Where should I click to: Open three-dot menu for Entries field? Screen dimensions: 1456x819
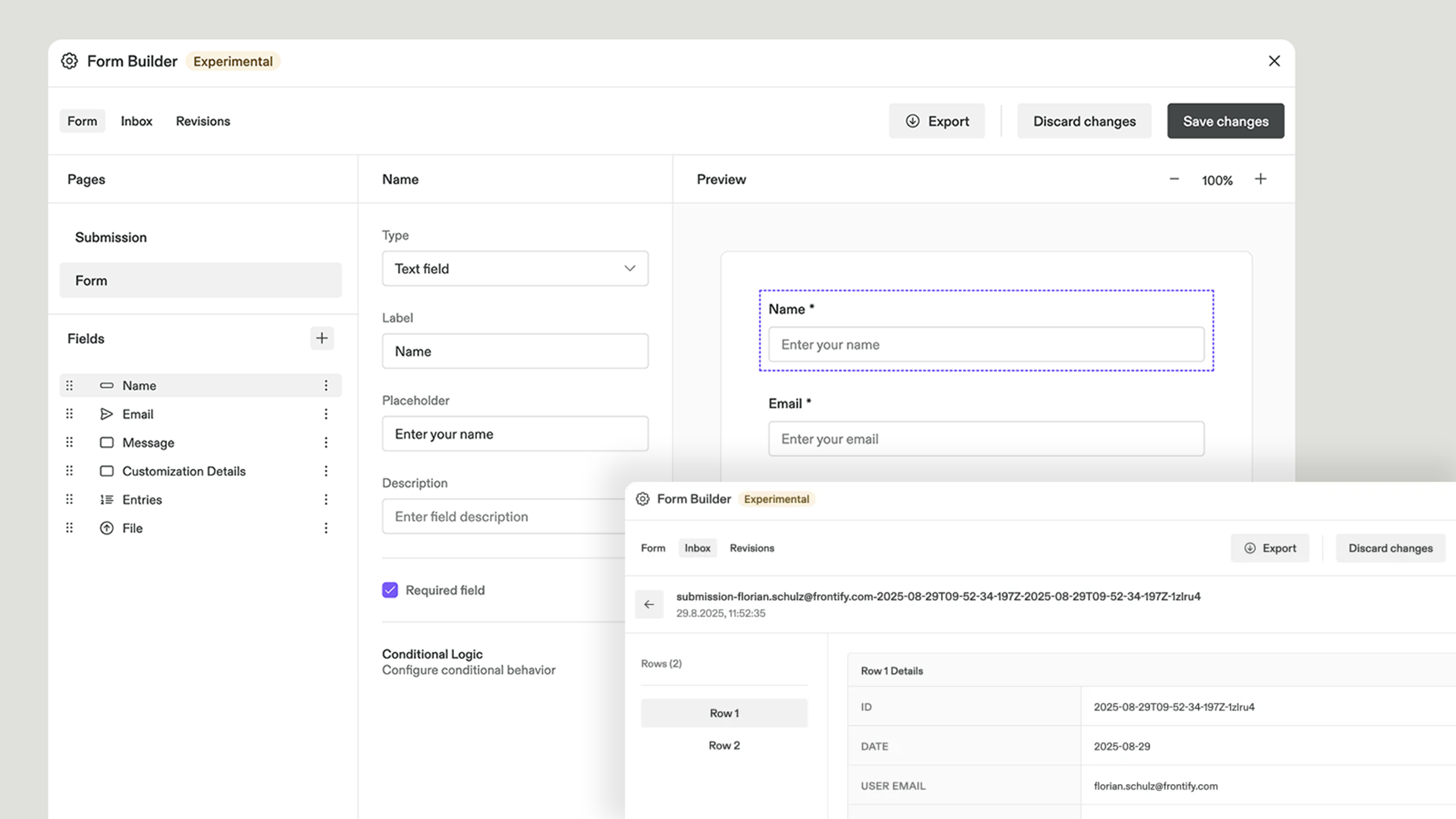[x=326, y=499]
